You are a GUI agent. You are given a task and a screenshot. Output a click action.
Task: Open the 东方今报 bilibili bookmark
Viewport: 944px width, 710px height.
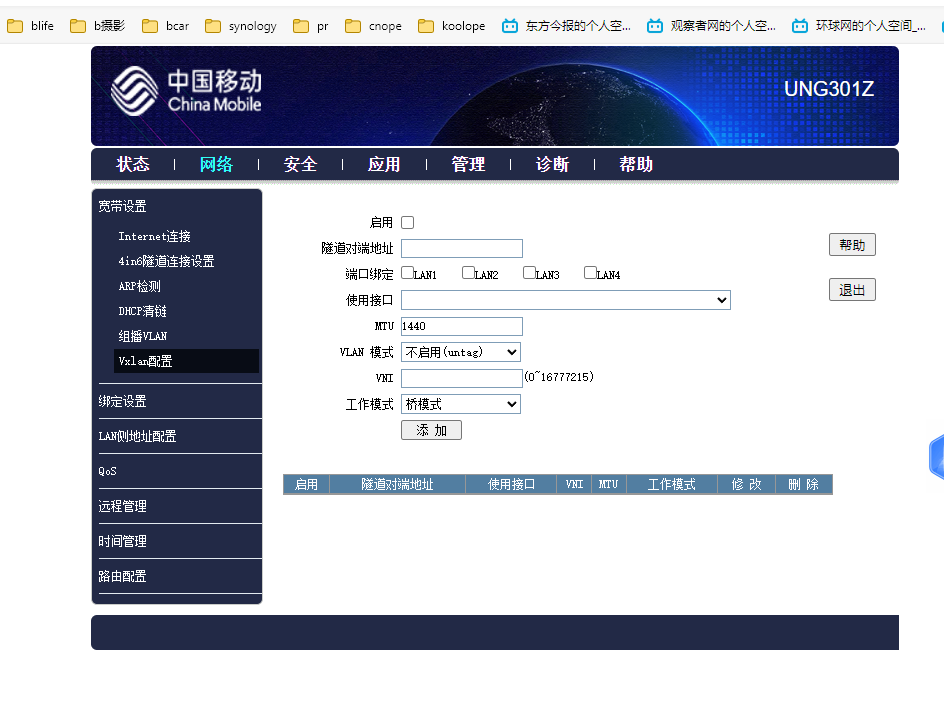(x=567, y=26)
